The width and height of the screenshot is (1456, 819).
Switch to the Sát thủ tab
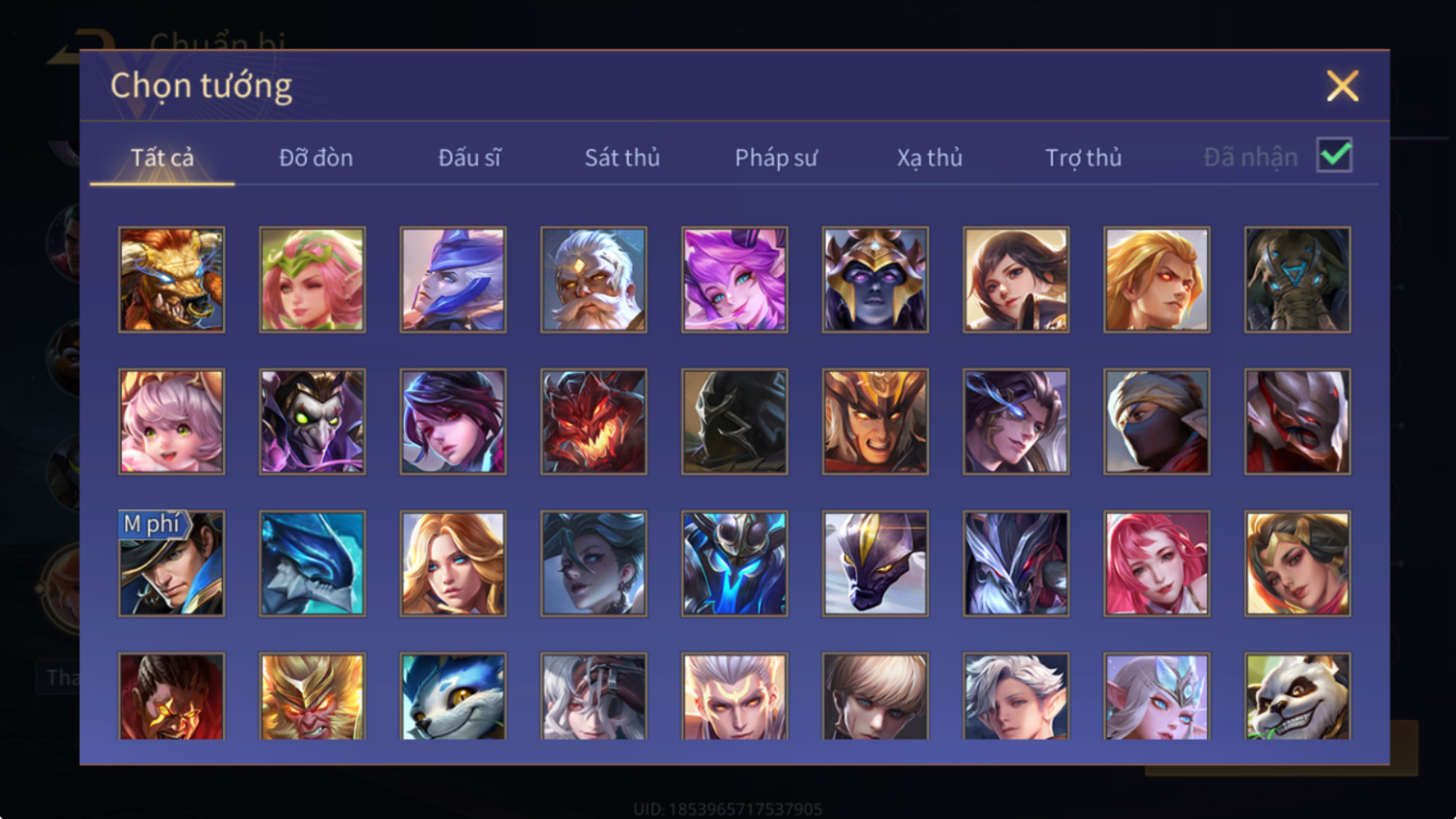click(622, 158)
